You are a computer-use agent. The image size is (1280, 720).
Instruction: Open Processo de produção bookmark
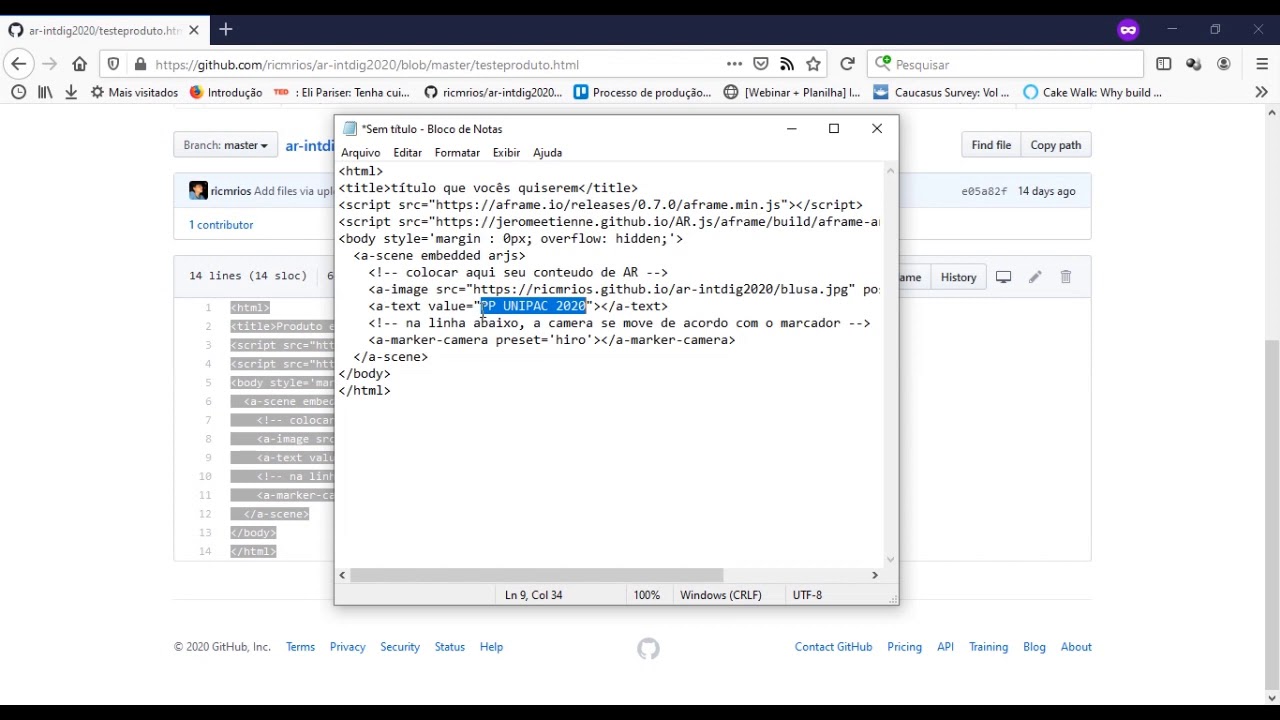coord(642,92)
